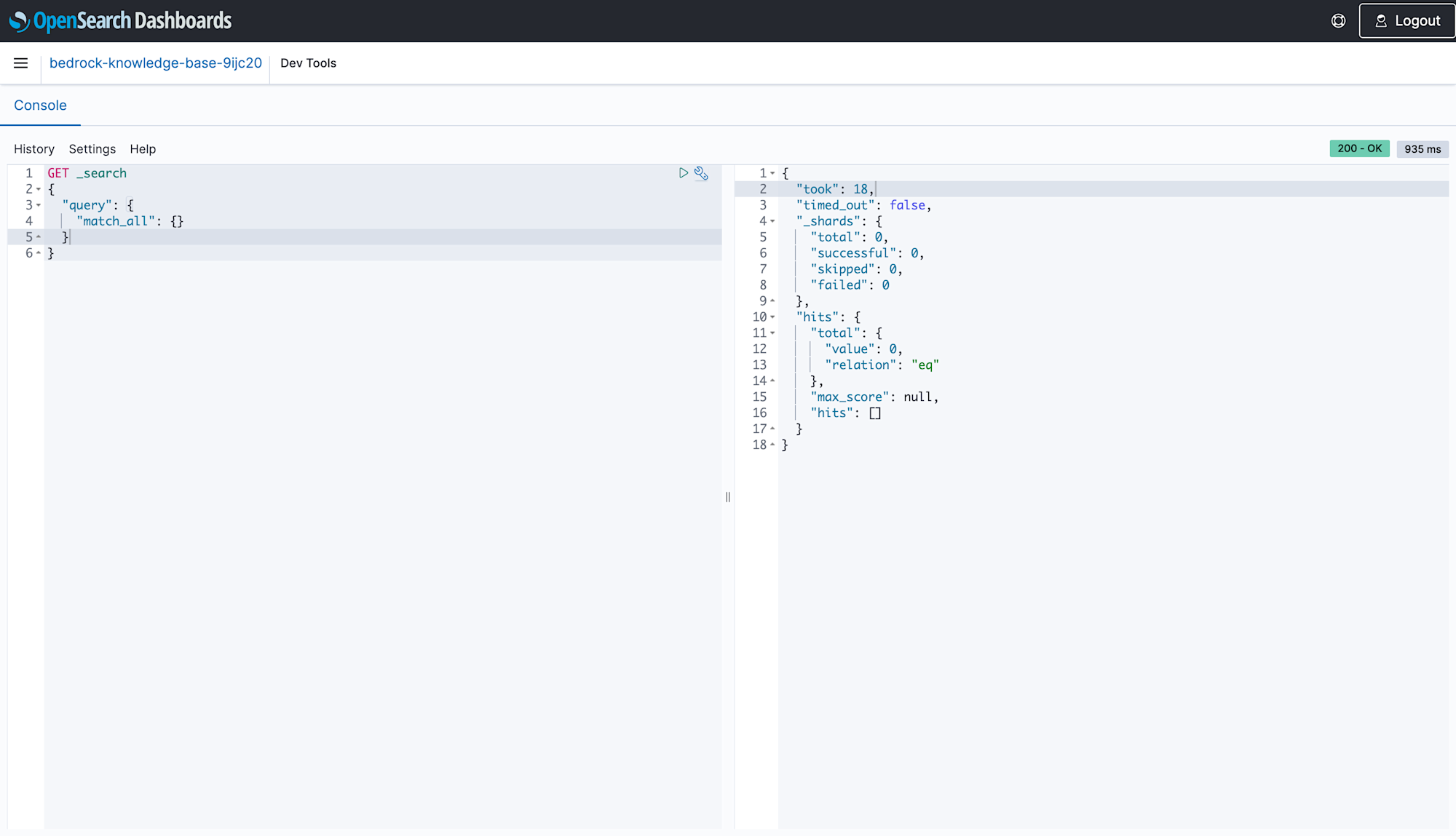Toggle fold arrow at response line 14
The image size is (1456, 836).
tap(772, 381)
